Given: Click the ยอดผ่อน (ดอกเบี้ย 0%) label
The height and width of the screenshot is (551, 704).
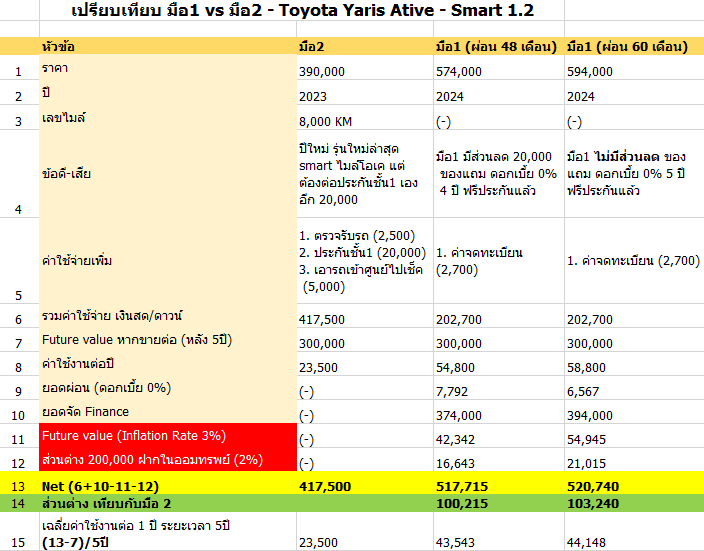Looking at the screenshot, I should click(x=168, y=388).
